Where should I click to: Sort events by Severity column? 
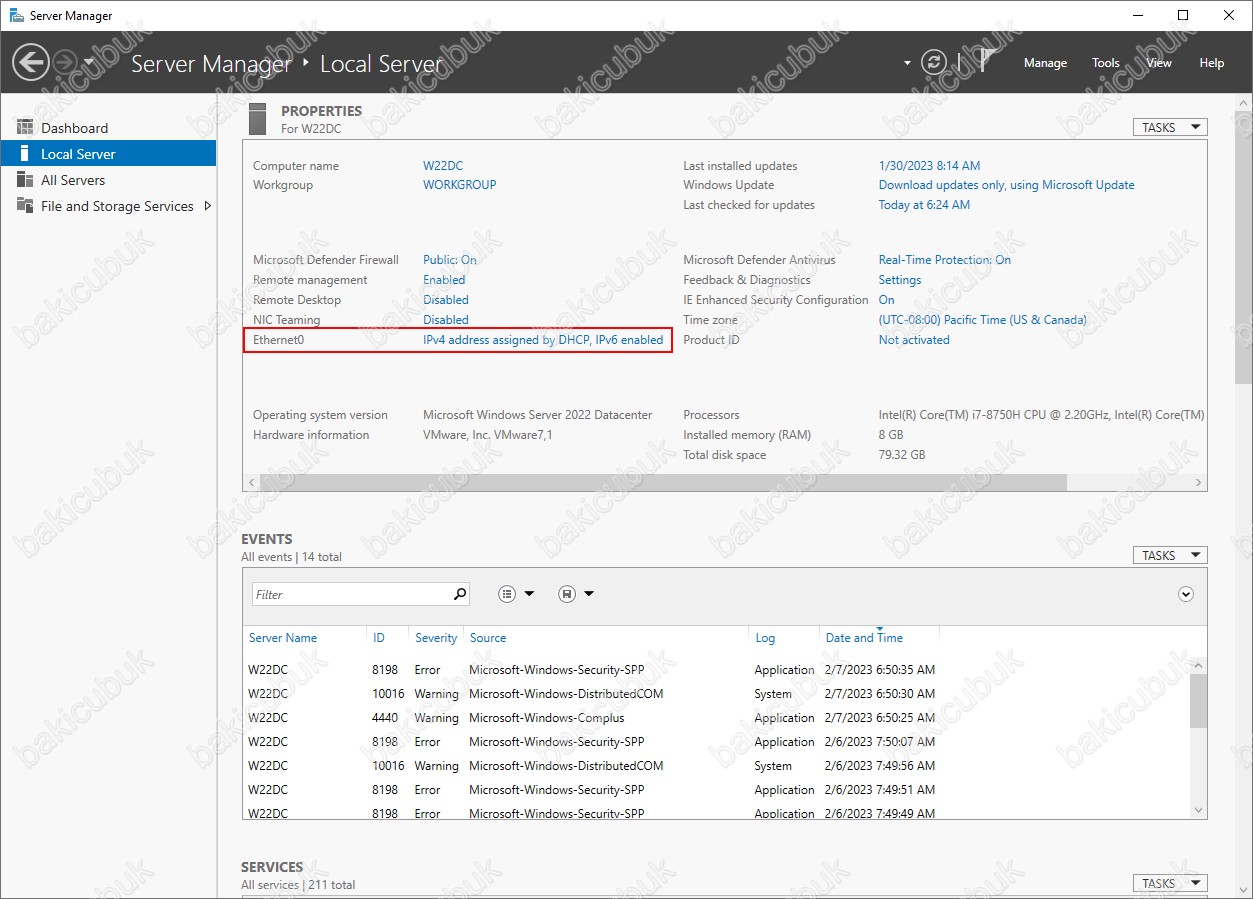click(x=436, y=638)
